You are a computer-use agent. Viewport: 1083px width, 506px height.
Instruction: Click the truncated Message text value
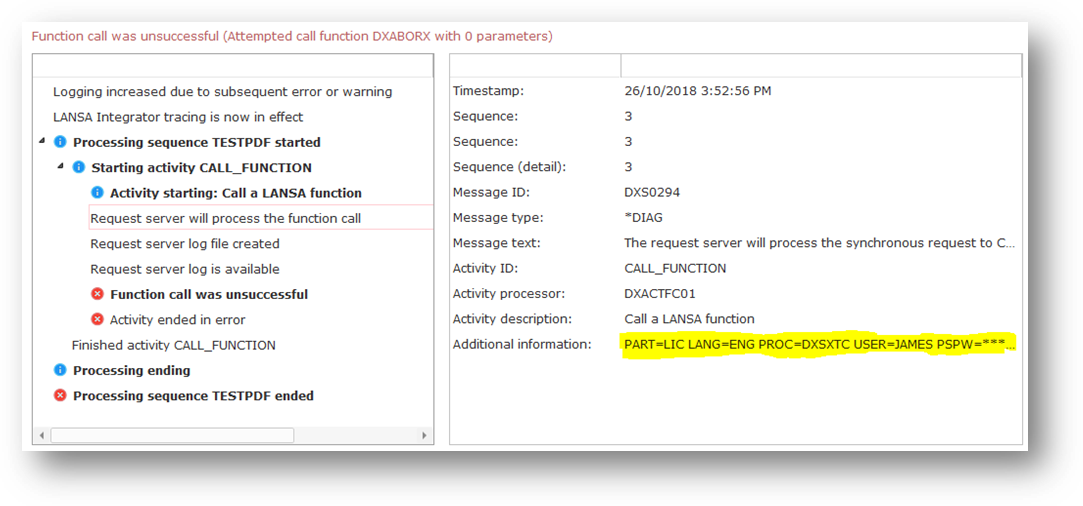(x=820, y=243)
